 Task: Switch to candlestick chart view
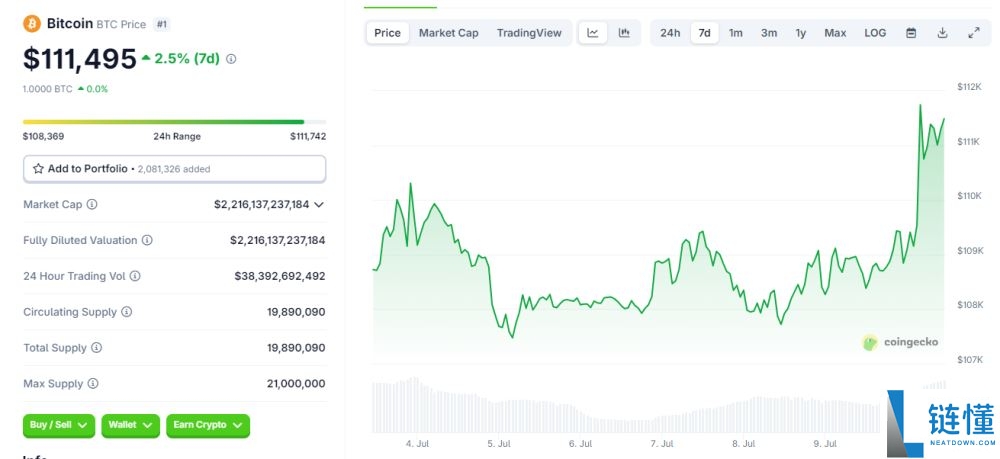(x=624, y=33)
